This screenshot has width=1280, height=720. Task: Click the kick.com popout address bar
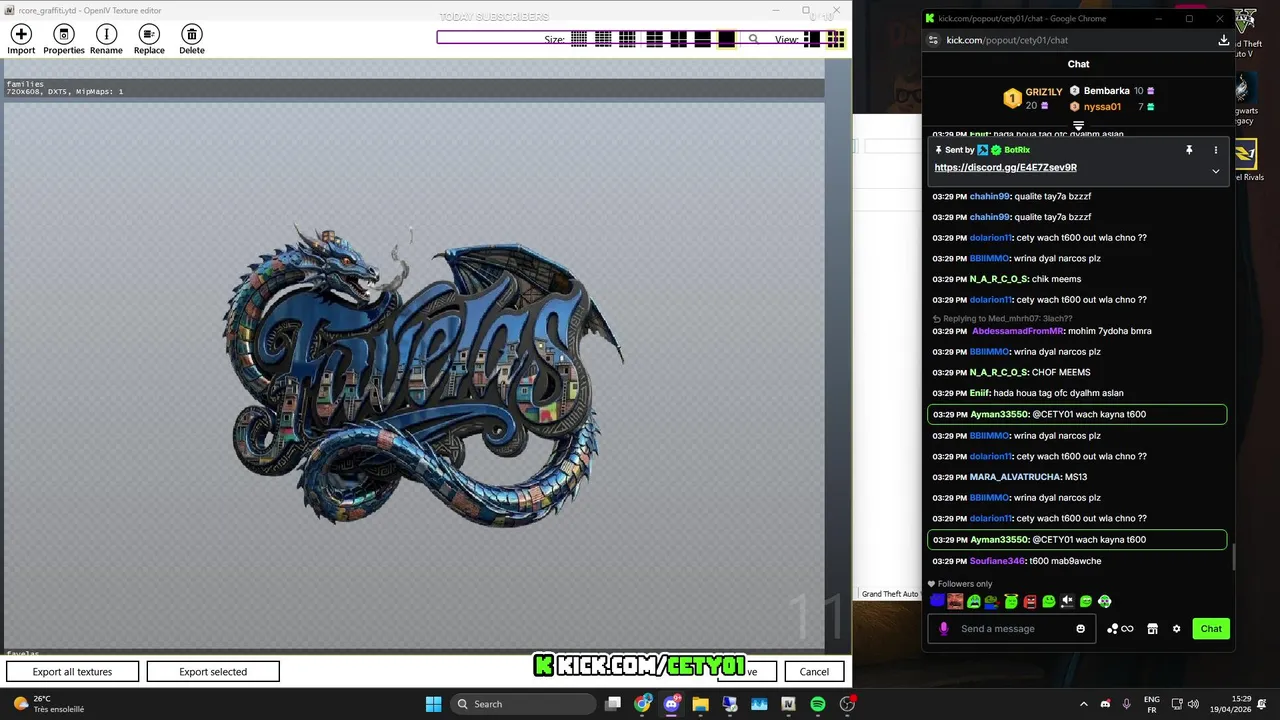click(1007, 40)
